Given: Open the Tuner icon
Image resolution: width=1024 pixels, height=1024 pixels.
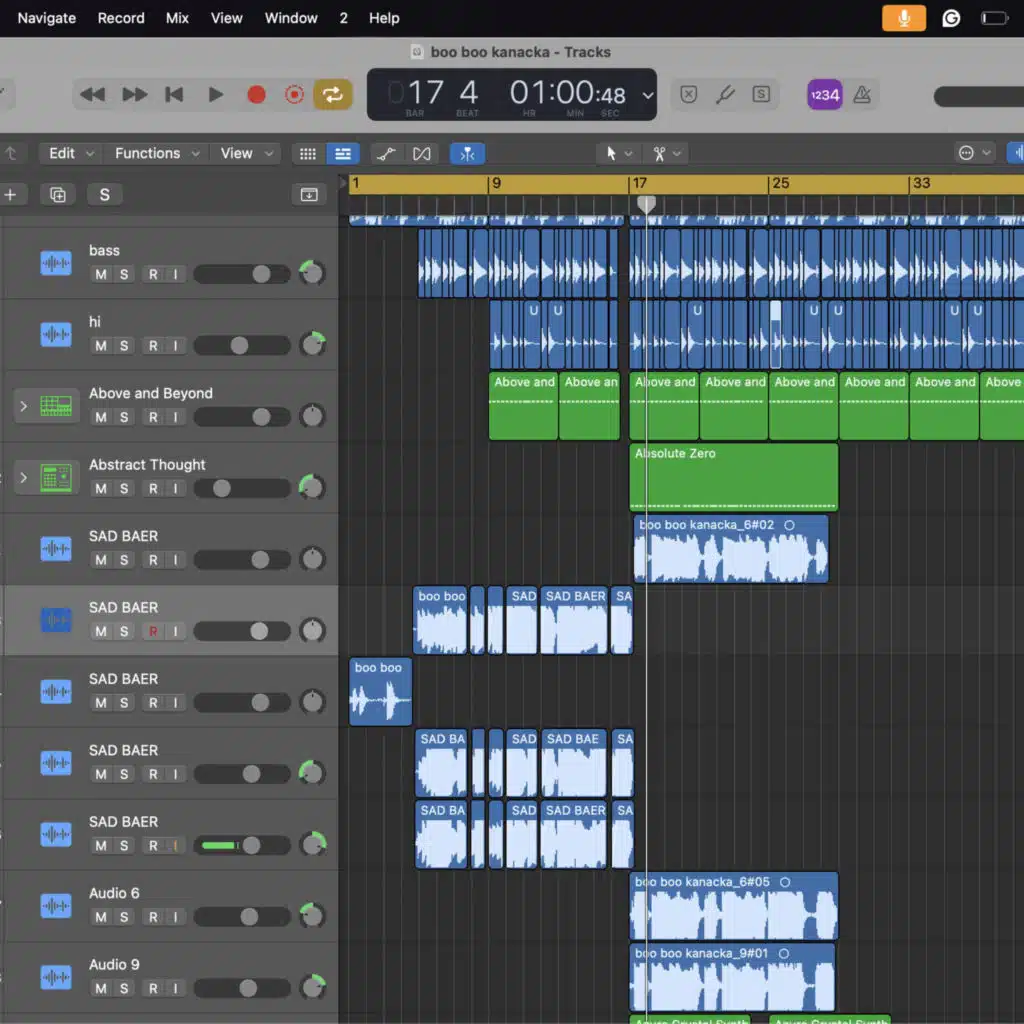Looking at the screenshot, I should coord(725,95).
